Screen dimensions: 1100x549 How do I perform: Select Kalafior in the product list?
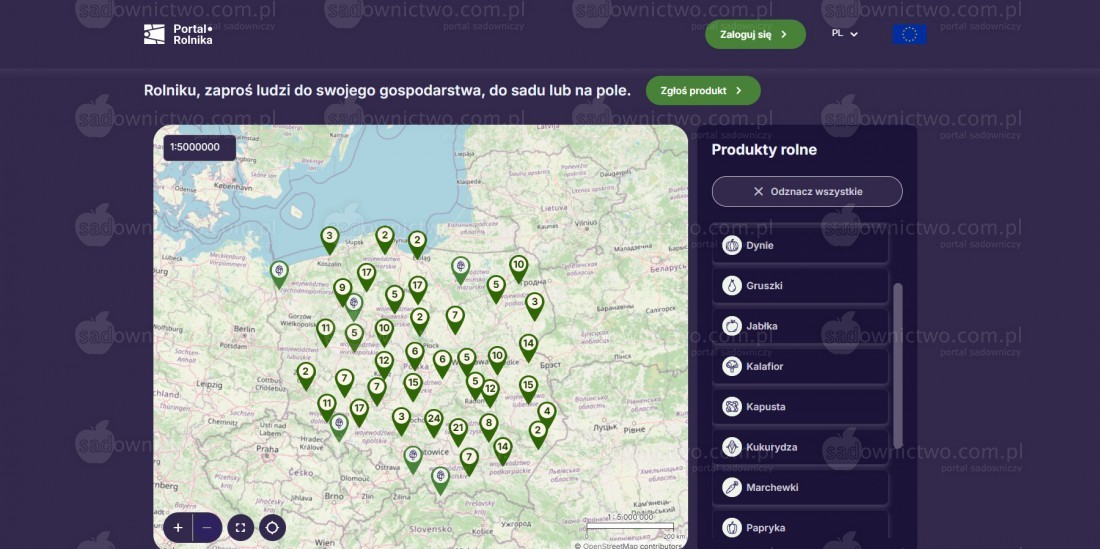pyautogui.click(x=800, y=367)
